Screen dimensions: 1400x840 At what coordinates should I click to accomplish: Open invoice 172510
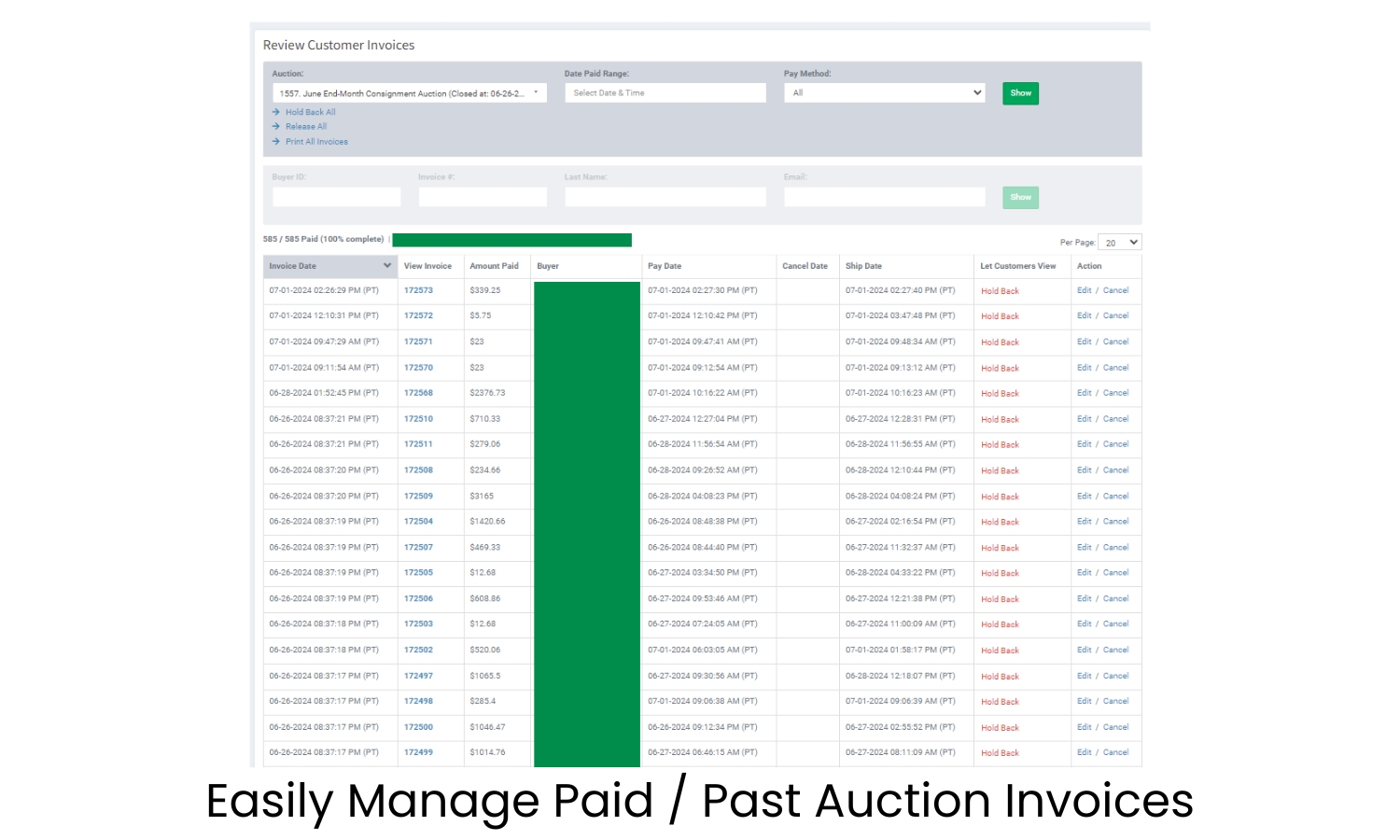(x=418, y=419)
